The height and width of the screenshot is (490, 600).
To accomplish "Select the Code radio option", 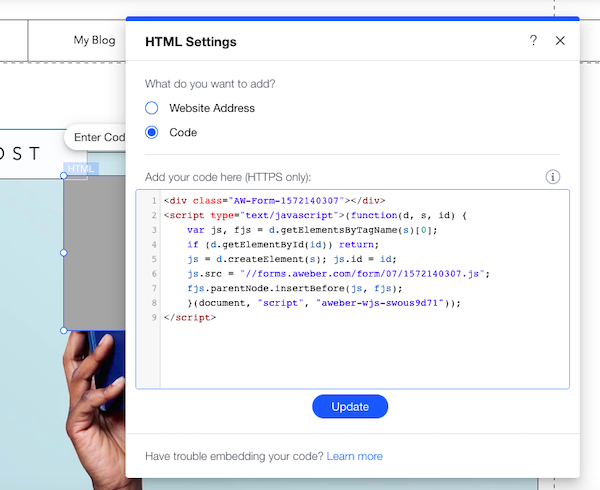I will [152, 132].
